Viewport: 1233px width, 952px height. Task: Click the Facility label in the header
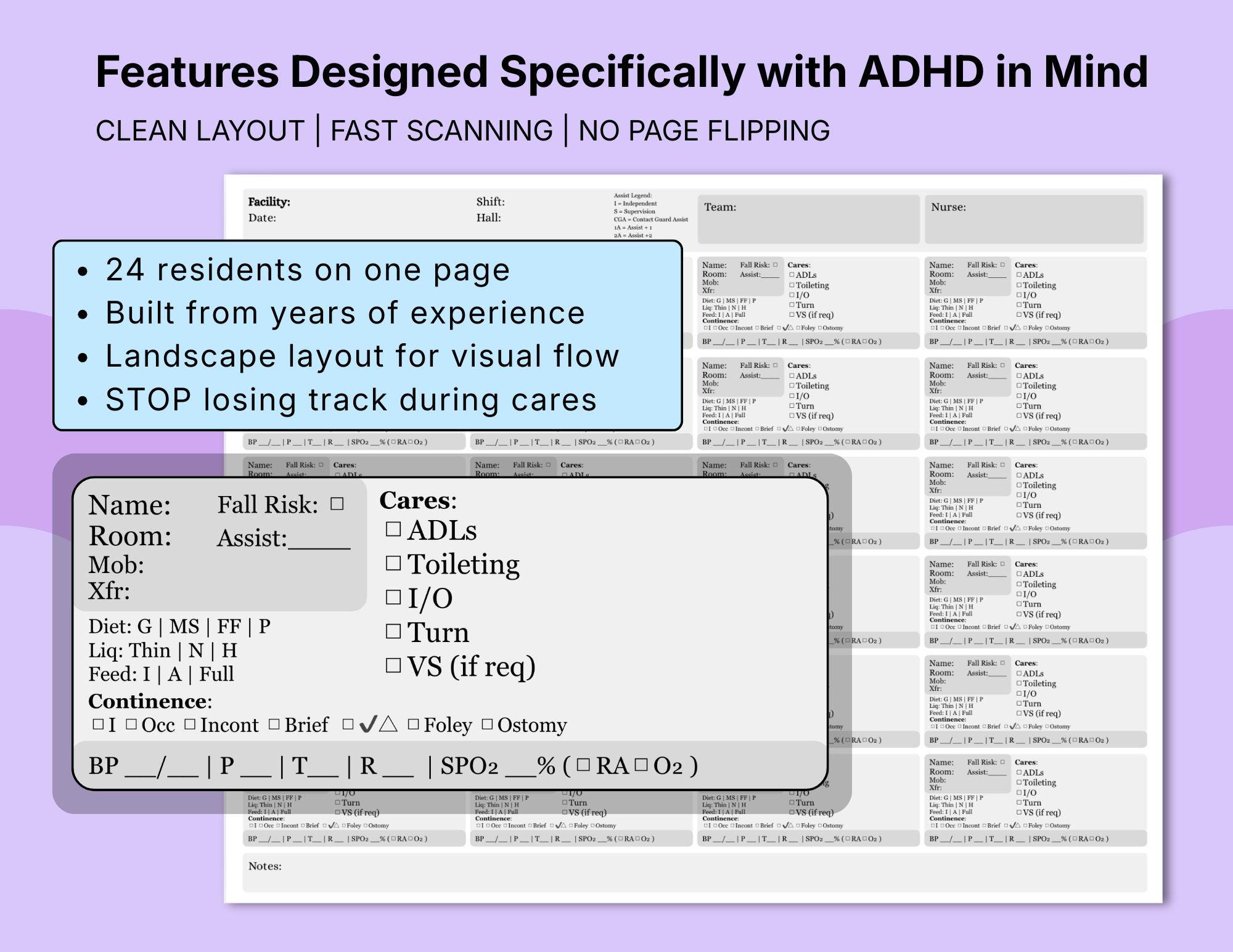click(x=269, y=201)
